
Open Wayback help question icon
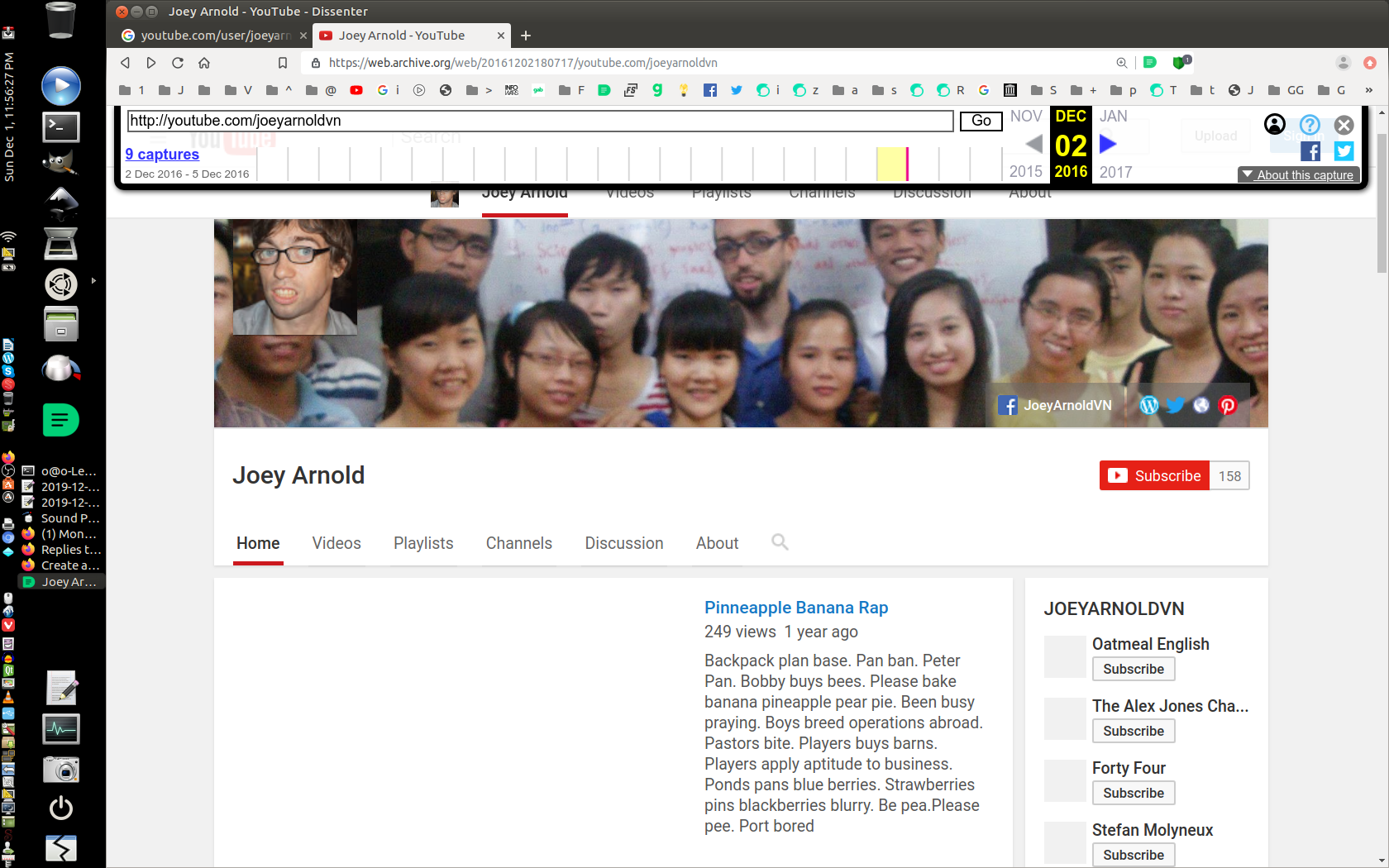(1310, 125)
